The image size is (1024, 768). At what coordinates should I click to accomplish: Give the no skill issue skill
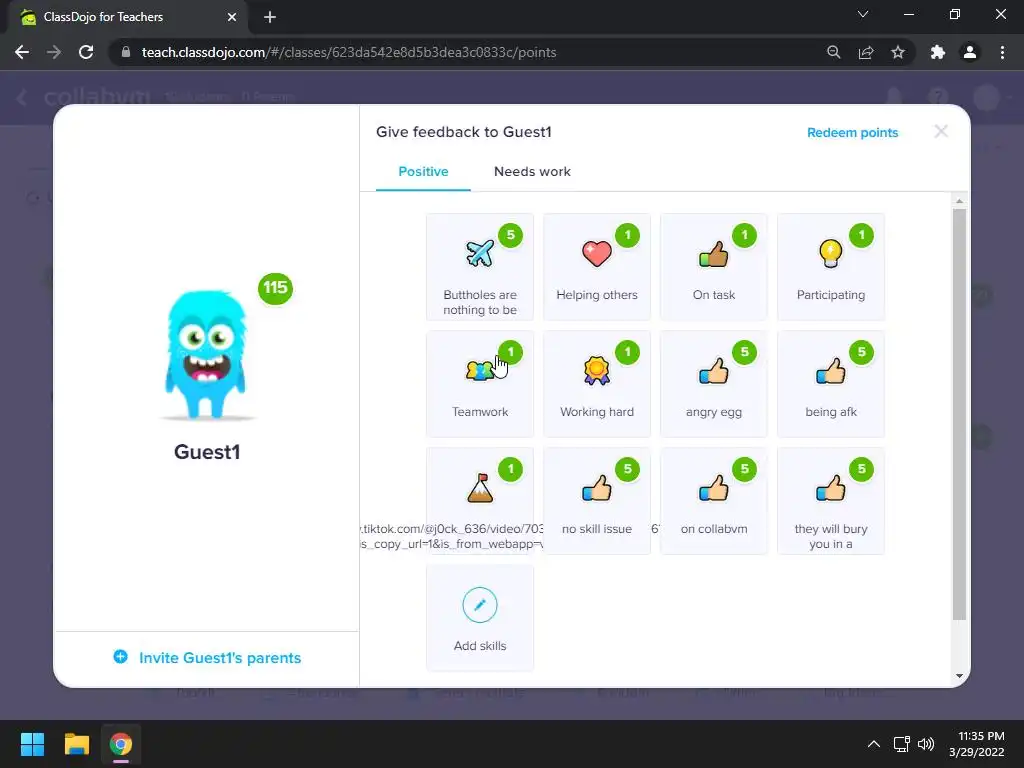click(597, 501)
